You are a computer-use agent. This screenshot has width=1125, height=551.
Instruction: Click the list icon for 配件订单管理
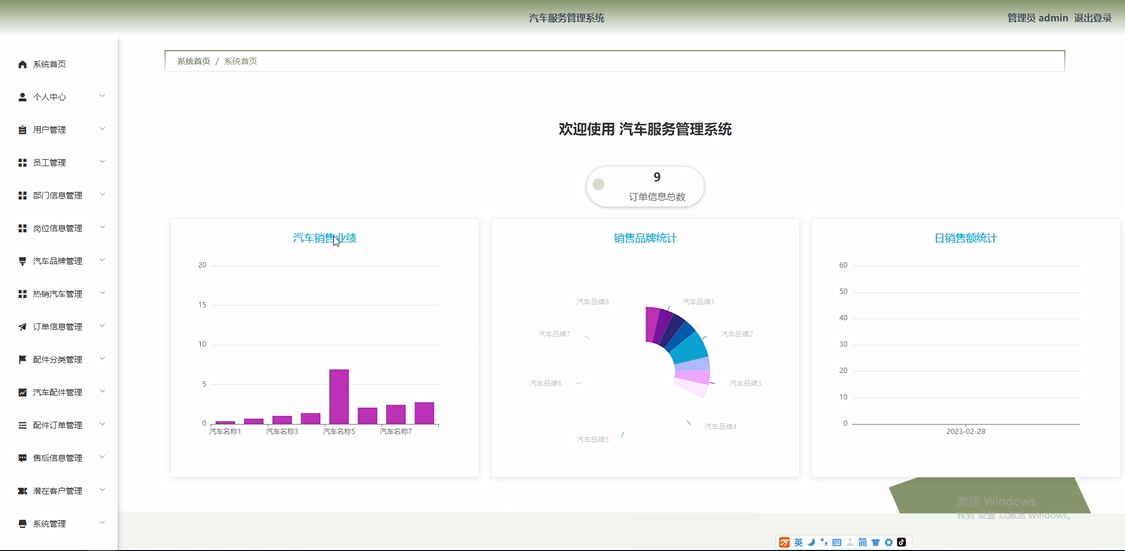coord(22,425)
